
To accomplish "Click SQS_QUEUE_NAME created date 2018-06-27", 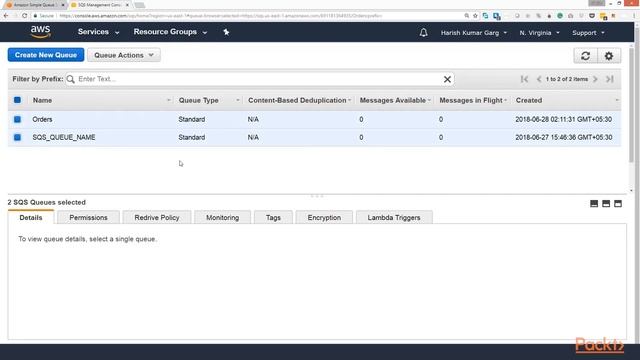I will pos(564,137).
